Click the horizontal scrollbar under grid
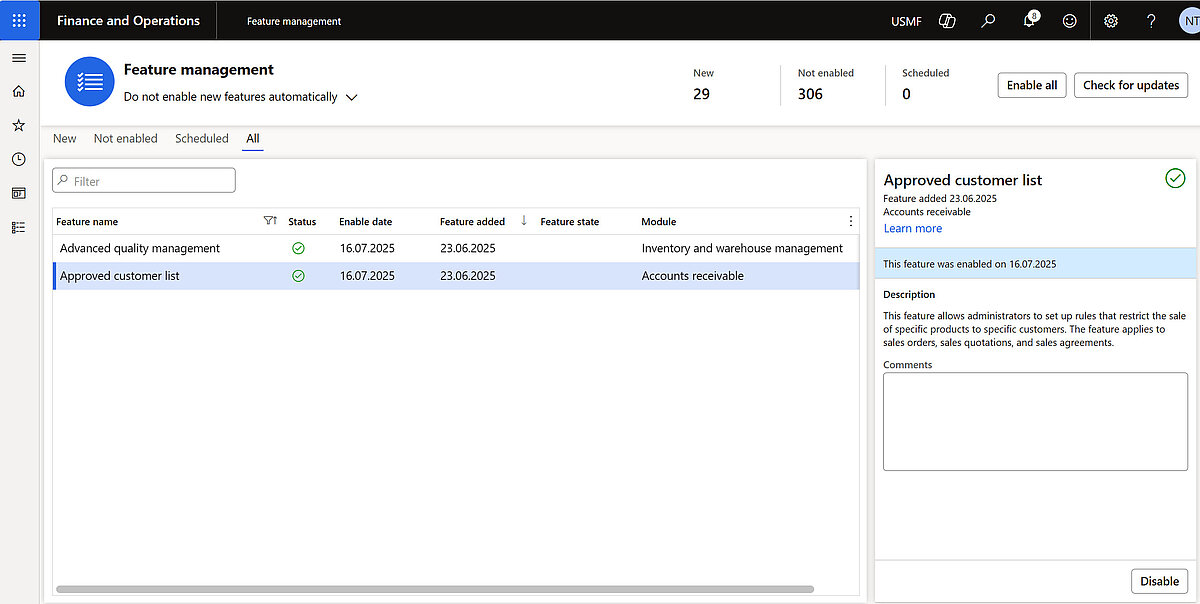 point(435,589)
